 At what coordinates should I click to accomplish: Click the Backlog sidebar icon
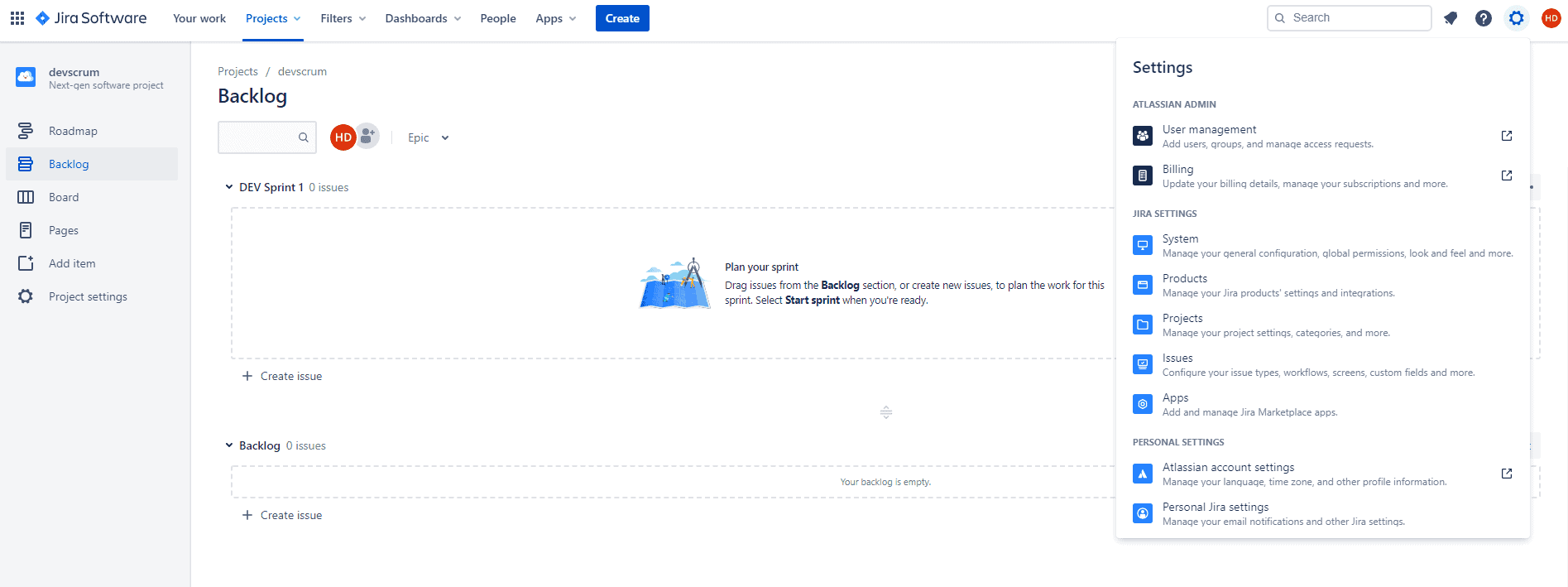point(26,164)
